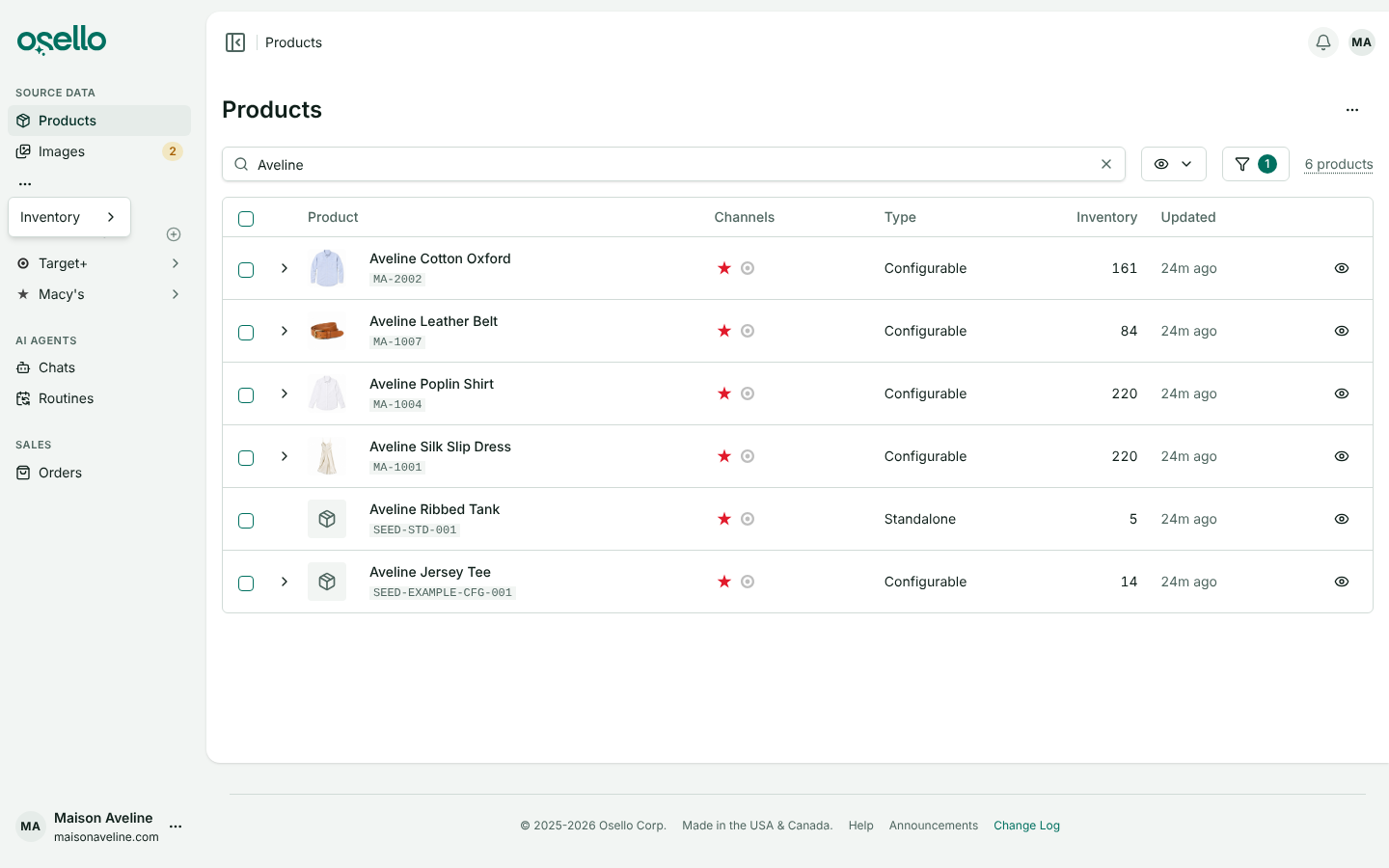Screen dimensions: 1389x868
Task: Open the Products page more options menu
Action: (1352, 110)
